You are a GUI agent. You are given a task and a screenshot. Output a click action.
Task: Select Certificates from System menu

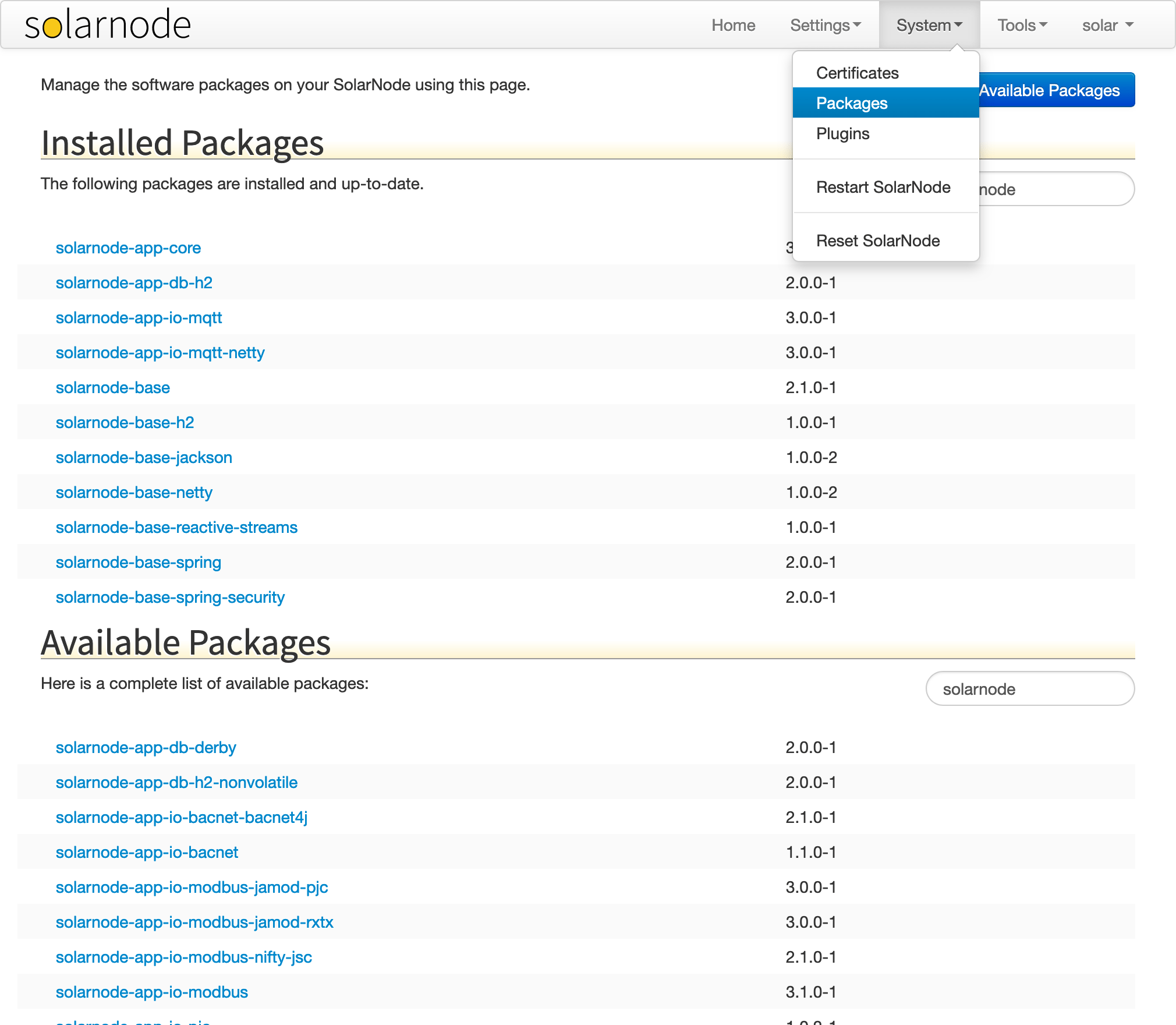[x=885, y=73]
